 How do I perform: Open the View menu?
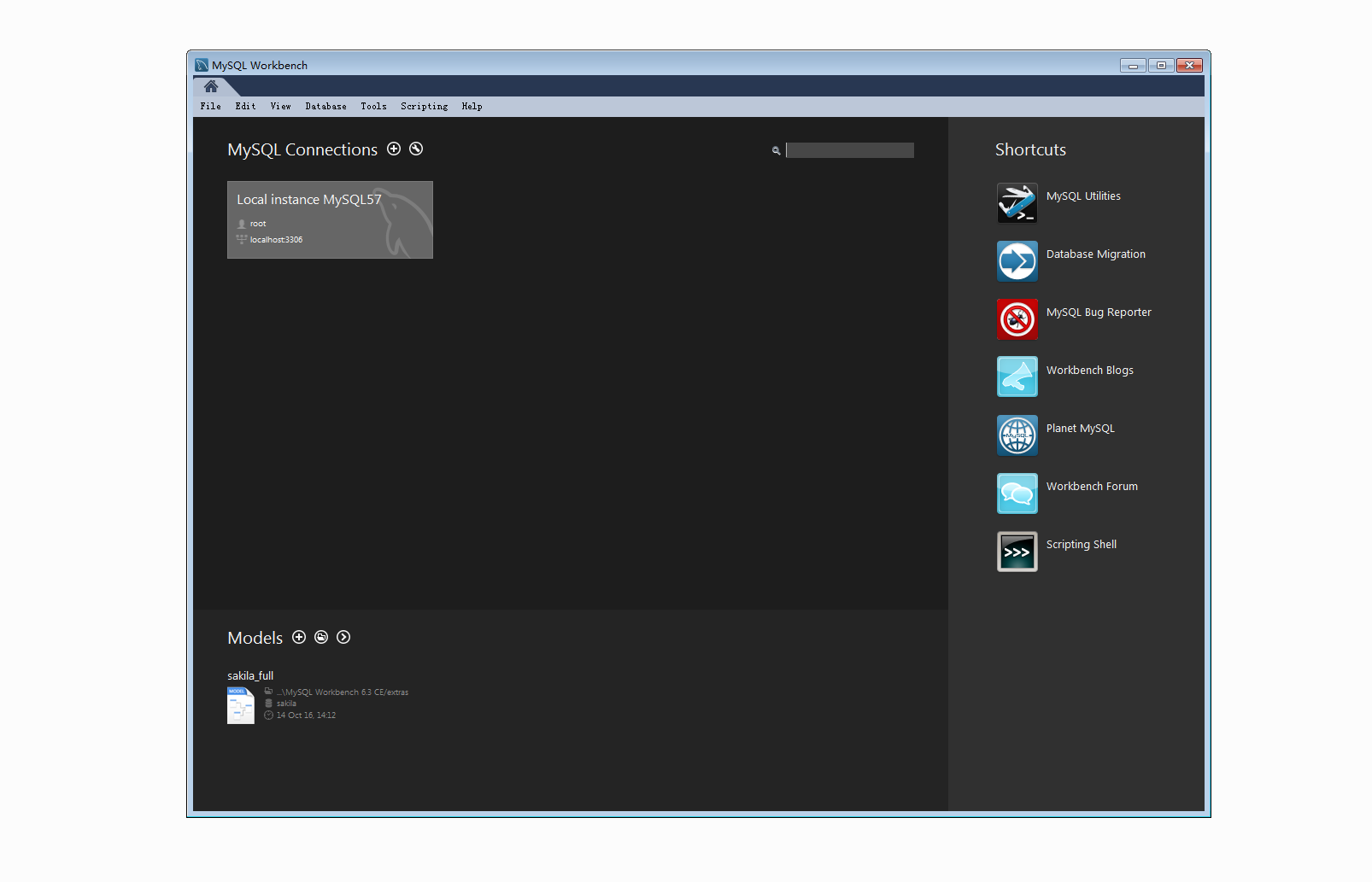[x=280, y=107]
